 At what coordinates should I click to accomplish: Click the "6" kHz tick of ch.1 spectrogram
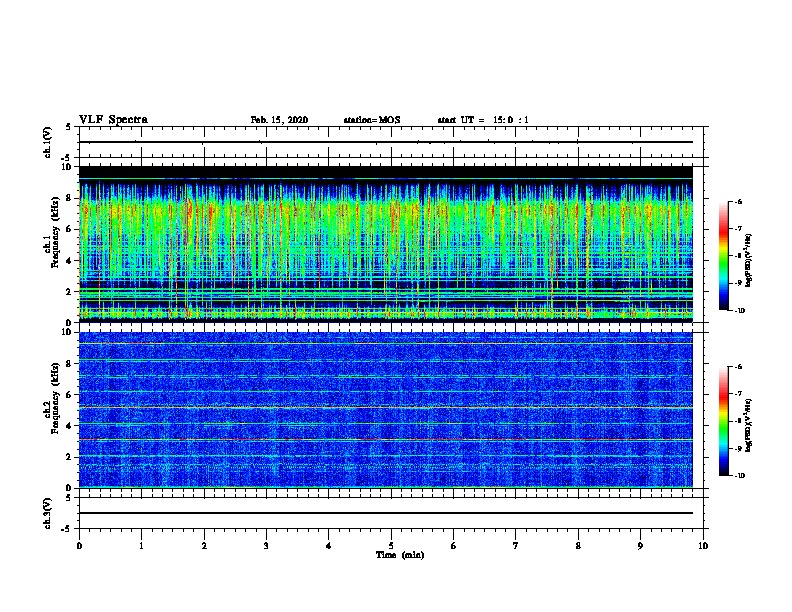click(x=69, y=229)
